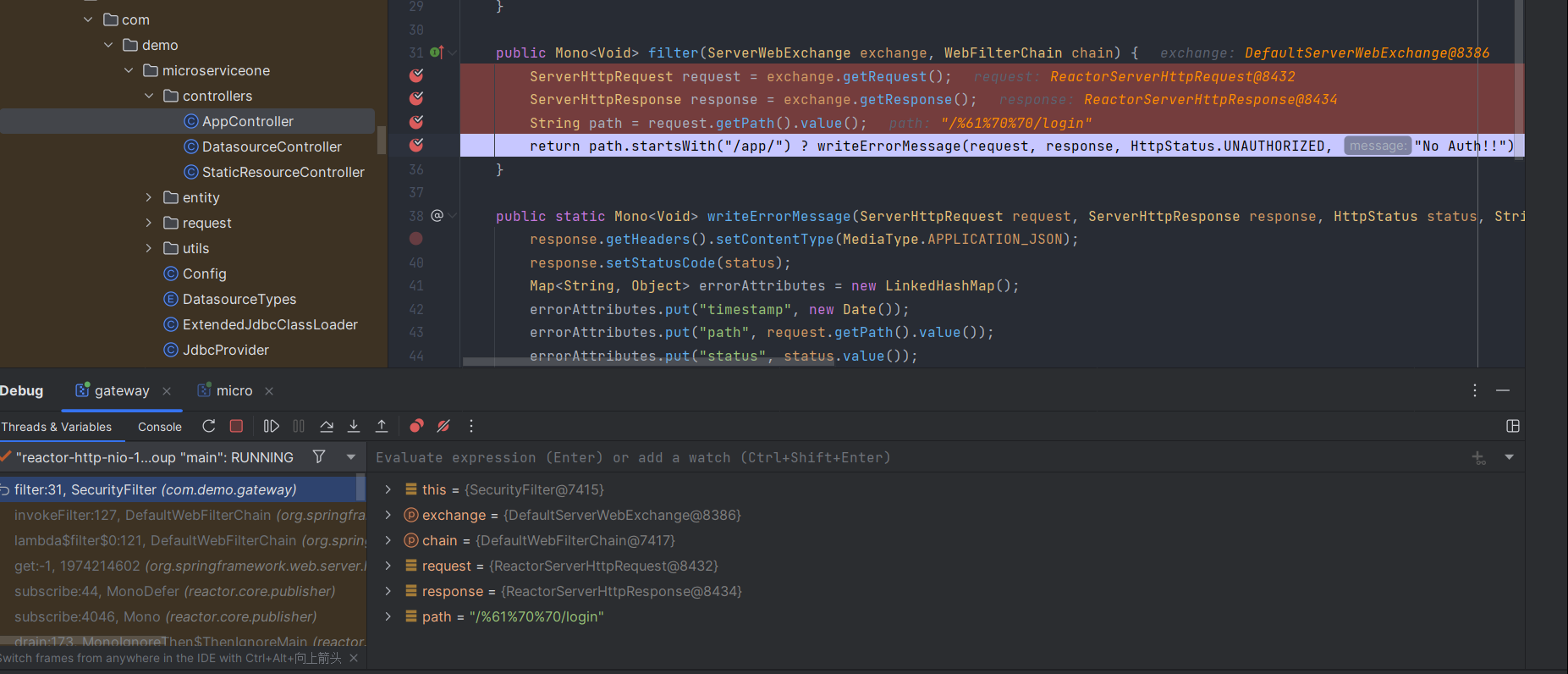Toggle breakpoint on setContentType line

coord(416,239)
